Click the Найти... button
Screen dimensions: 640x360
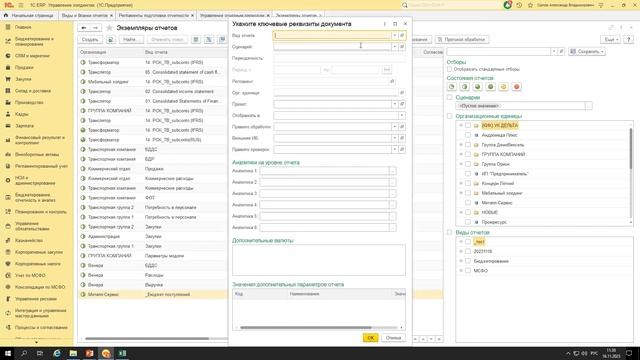click(131, 40)
